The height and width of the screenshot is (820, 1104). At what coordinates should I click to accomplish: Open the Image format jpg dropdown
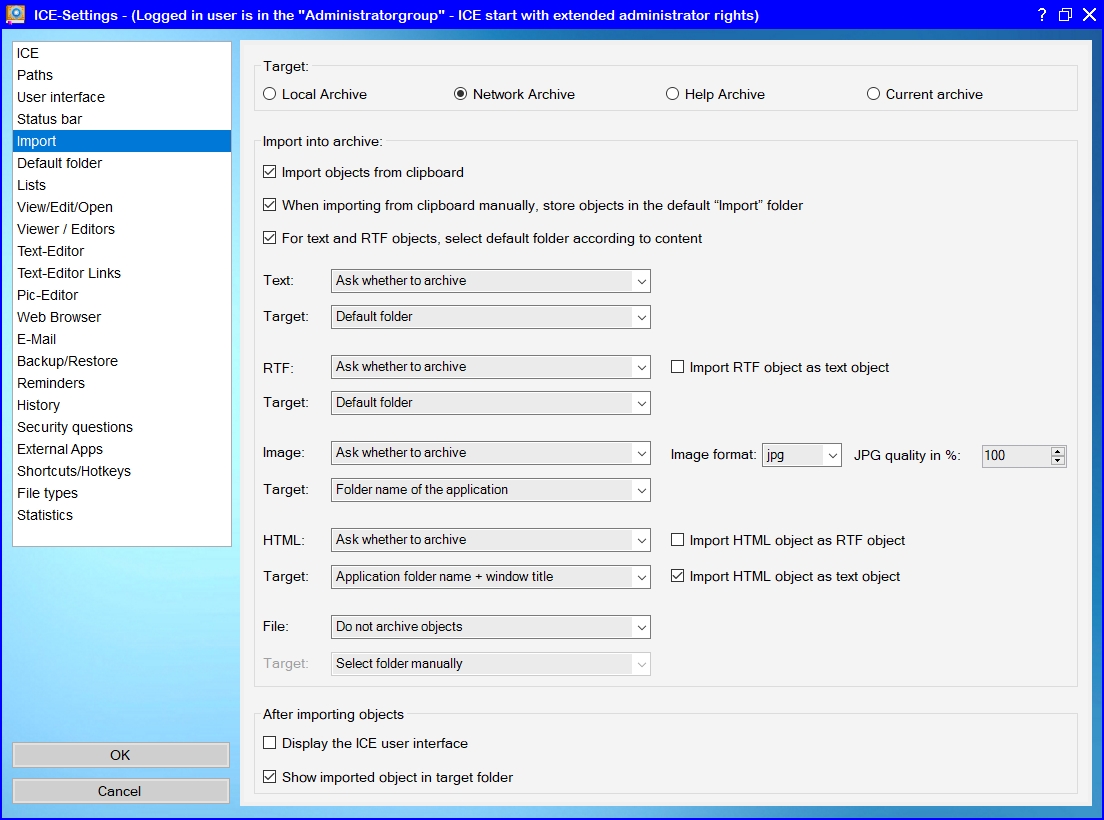tap(801, 455)
